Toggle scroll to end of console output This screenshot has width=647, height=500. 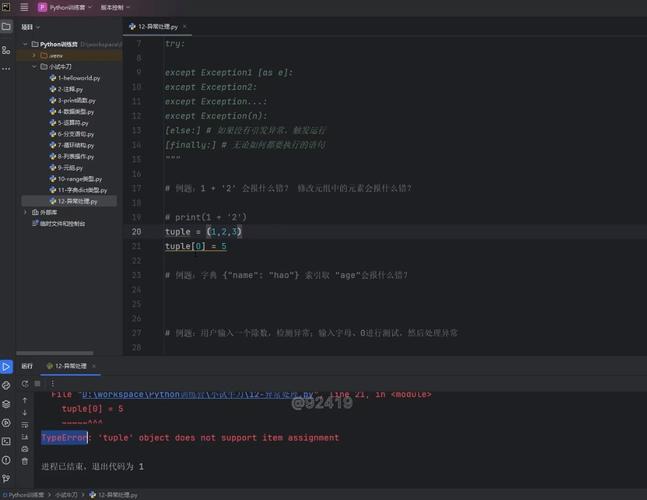pyautogui.click(x=25, y=437)
